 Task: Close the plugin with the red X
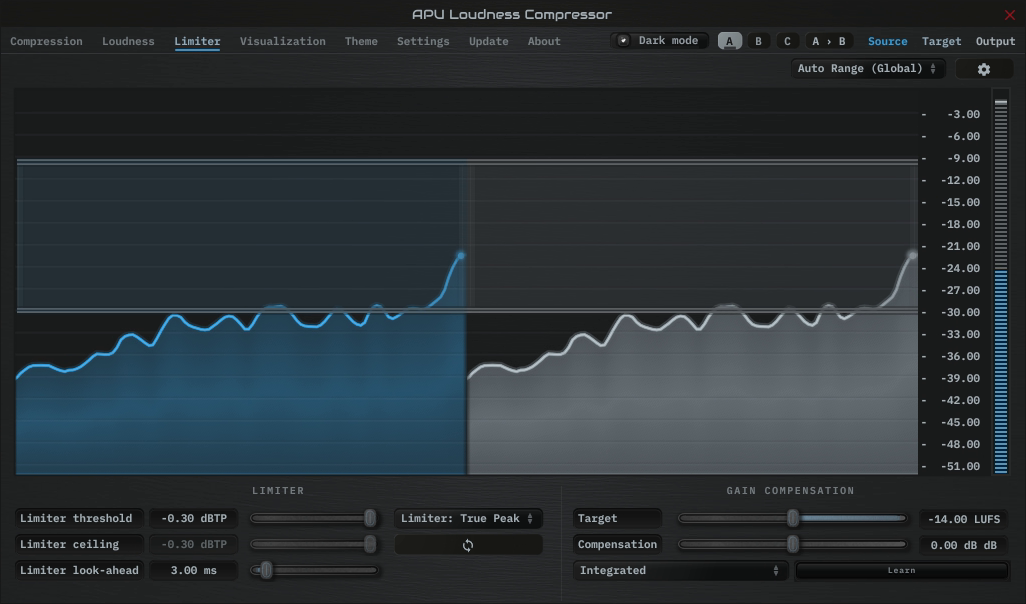click(1010, 14)
